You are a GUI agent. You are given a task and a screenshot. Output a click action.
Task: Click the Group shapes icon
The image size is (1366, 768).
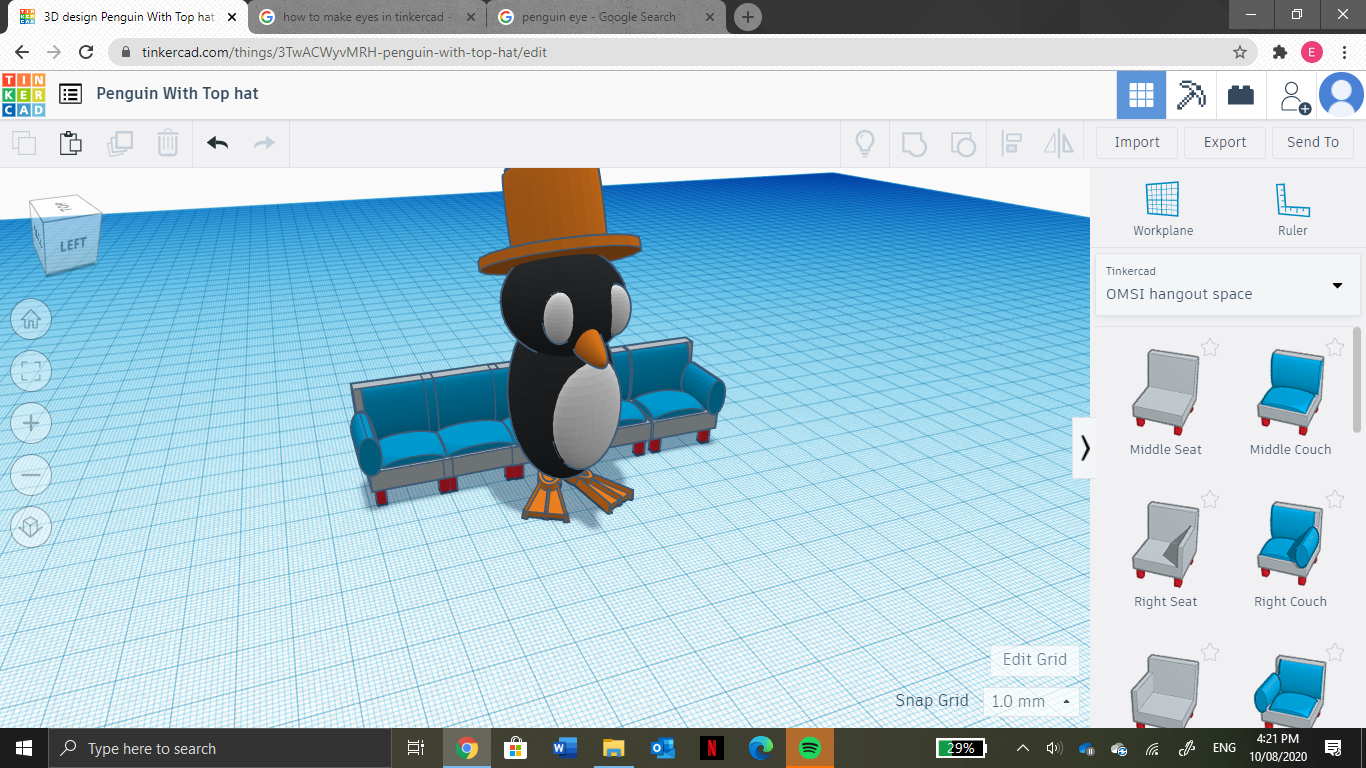click(914, 143)
